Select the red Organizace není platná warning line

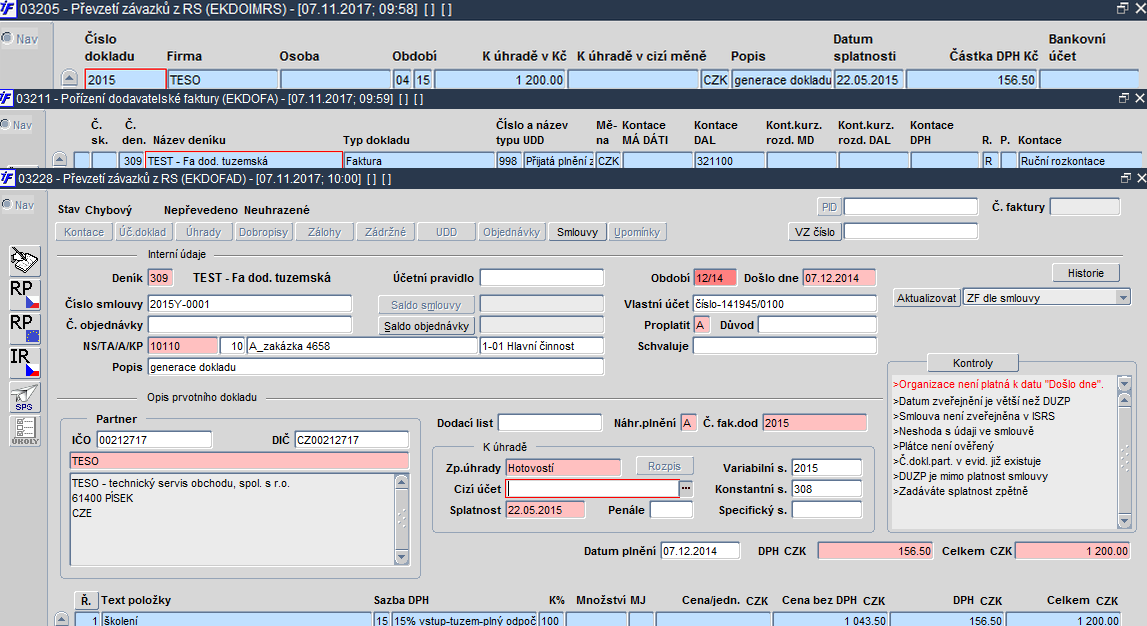coord(998,384)
